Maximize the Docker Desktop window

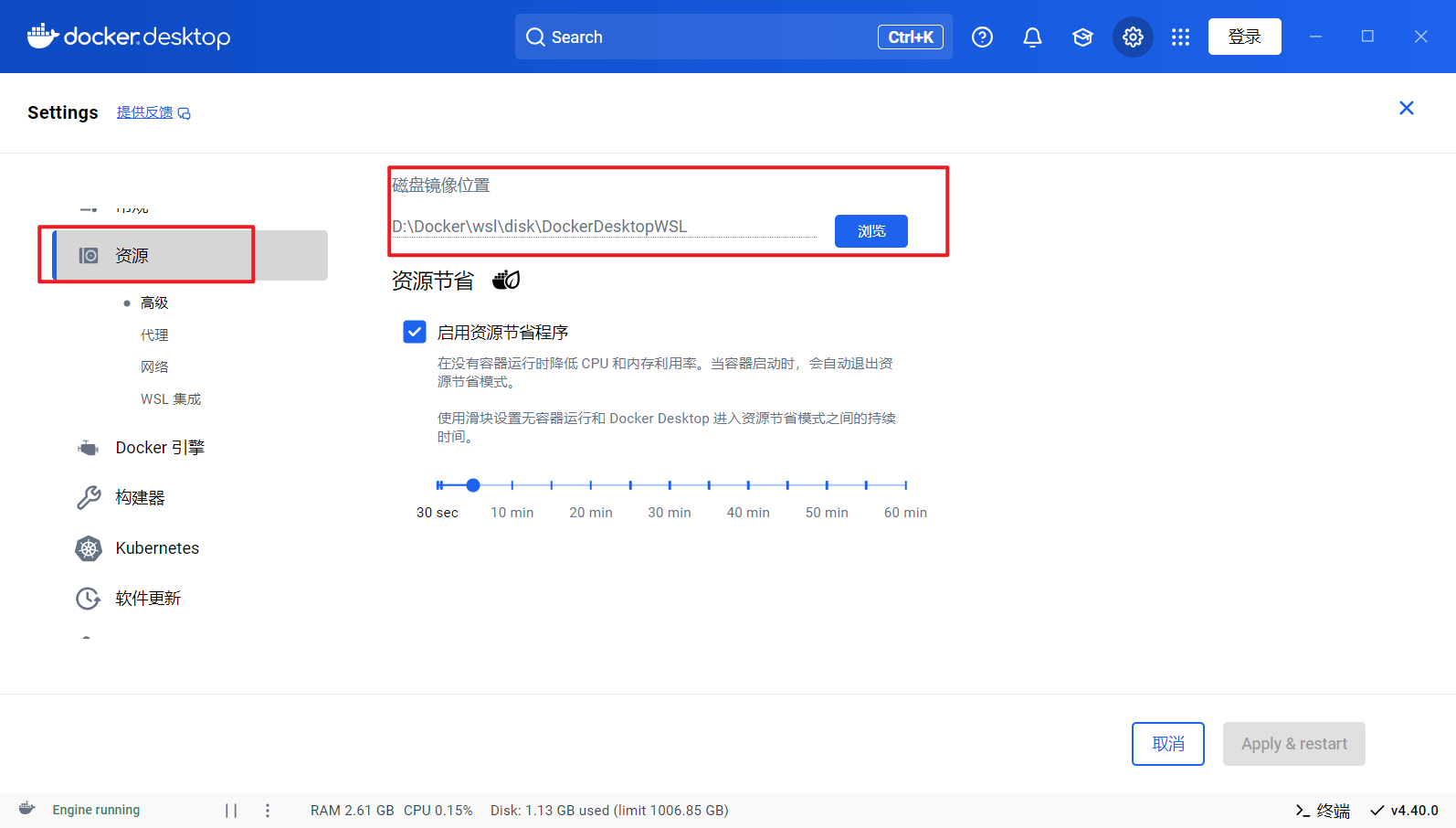point(1367,37)
